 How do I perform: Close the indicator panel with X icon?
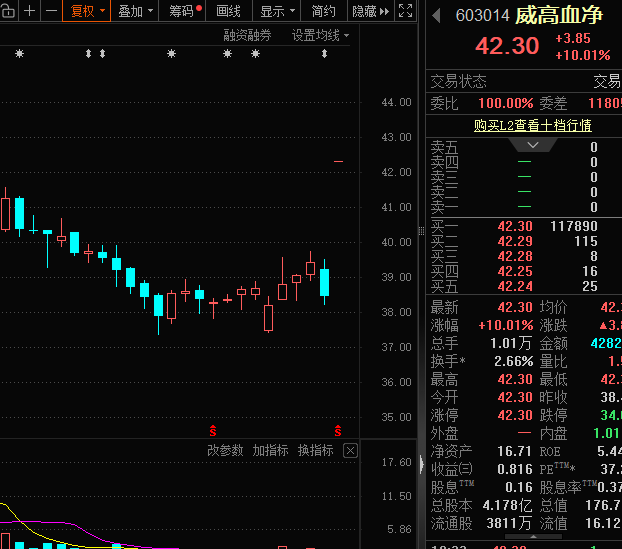tap(350, 451)
